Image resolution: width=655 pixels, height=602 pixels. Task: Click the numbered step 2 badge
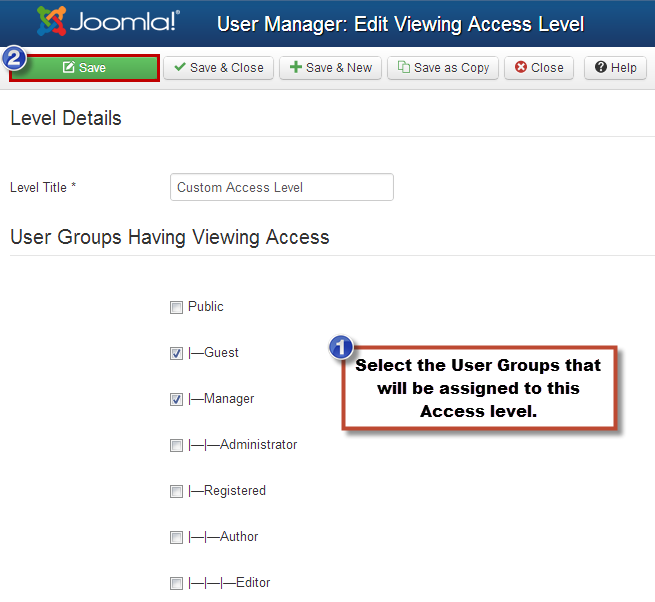(x=14, y=58)
